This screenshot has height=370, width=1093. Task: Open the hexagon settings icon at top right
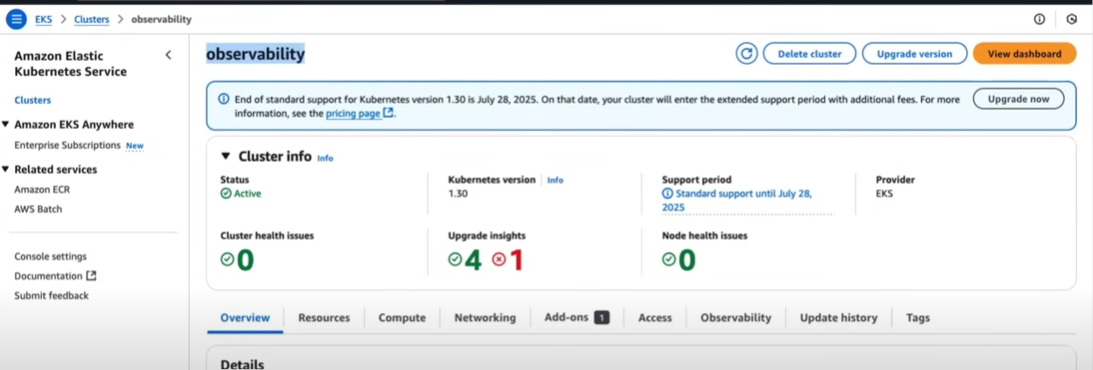[x=1072, y=20]
